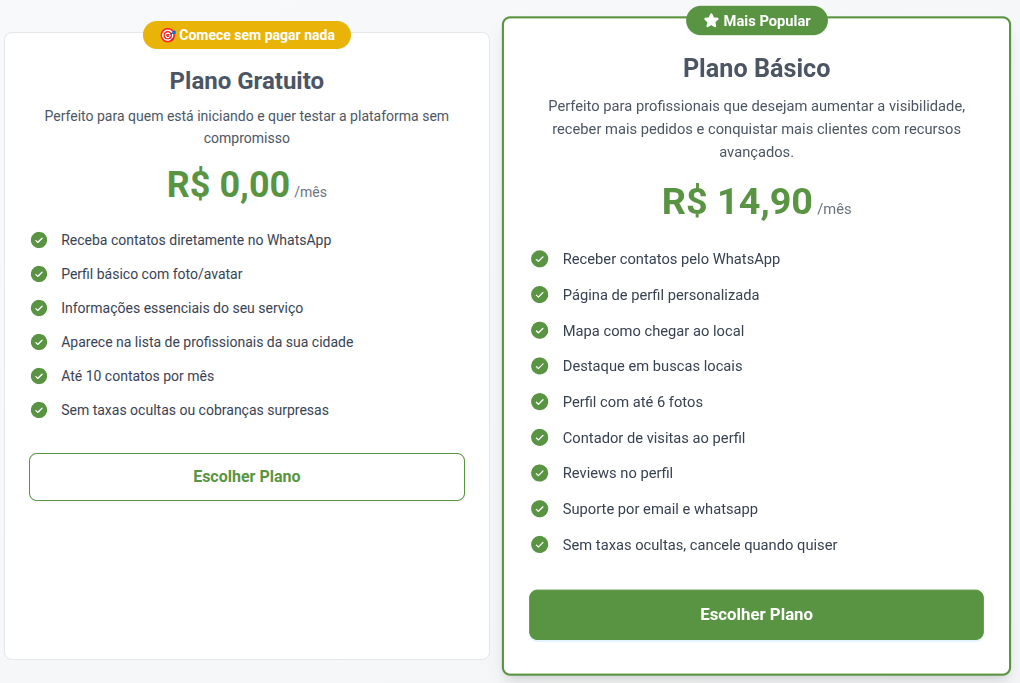Choose Plano Básico with solid green Escolher Plano button
The image size is (1020, 683).
coord(756,615)
